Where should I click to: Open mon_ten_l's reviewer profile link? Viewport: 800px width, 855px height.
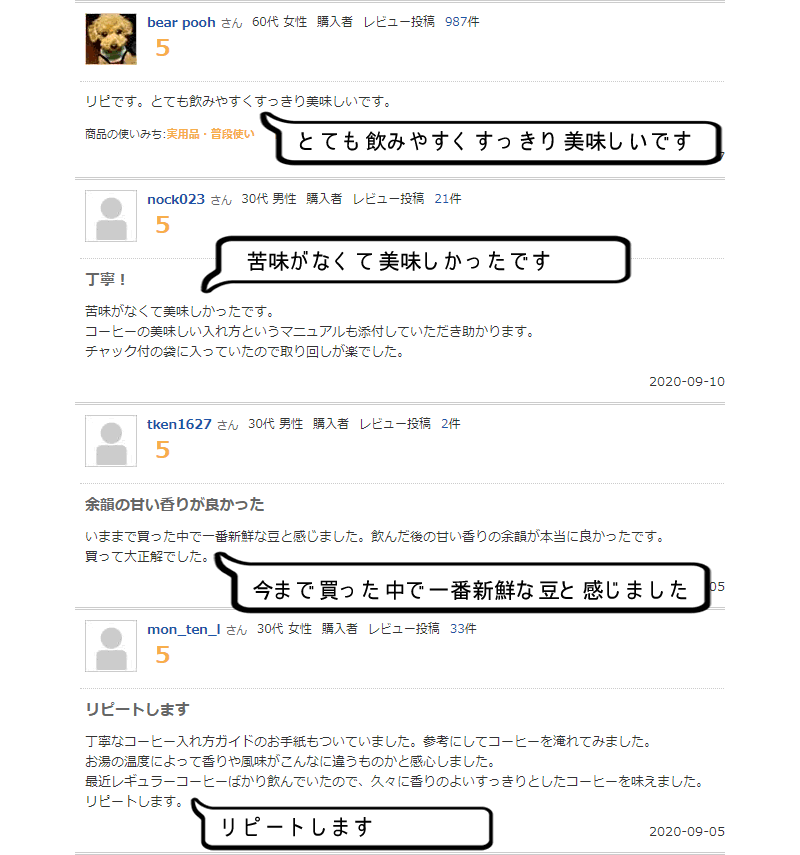[184, 629]
